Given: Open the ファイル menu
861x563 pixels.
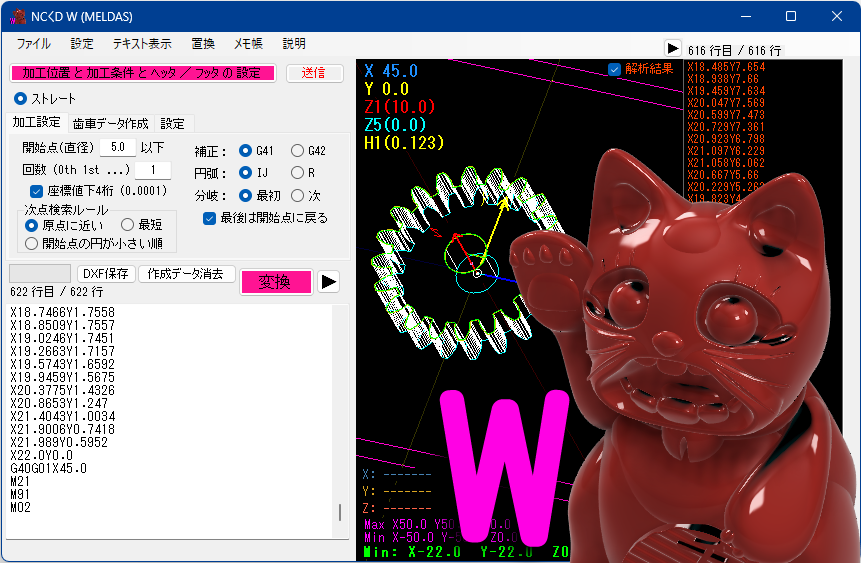Looking at the screenshot, I should pos(33,44).
